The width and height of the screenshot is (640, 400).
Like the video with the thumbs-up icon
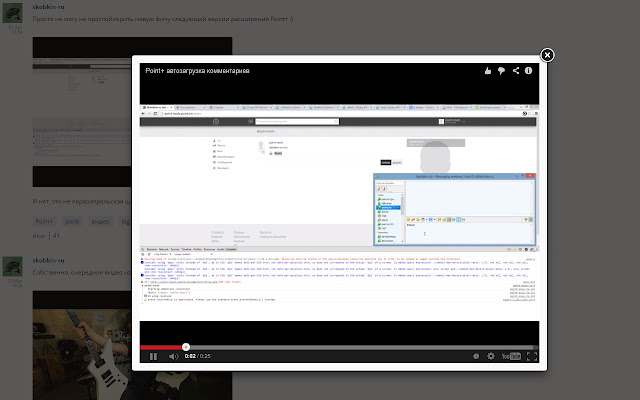pyautogui.click(x=488, y=71)
